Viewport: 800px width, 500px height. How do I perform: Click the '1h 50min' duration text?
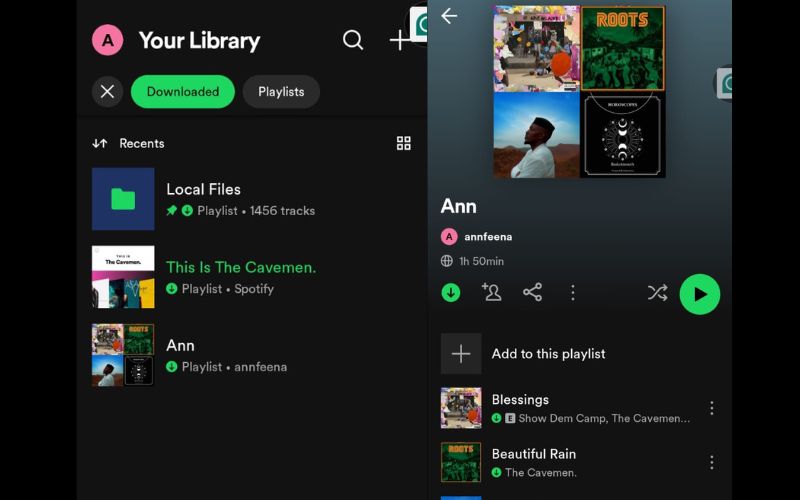(481, 261)
